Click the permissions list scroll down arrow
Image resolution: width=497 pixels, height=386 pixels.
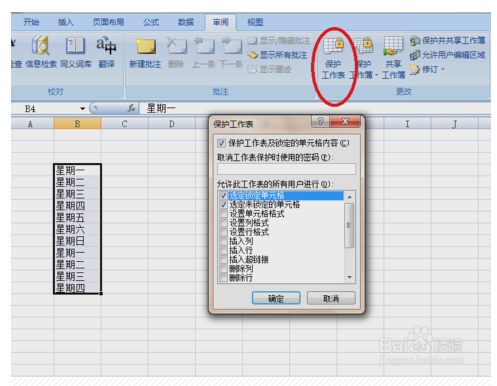point(349,277)
